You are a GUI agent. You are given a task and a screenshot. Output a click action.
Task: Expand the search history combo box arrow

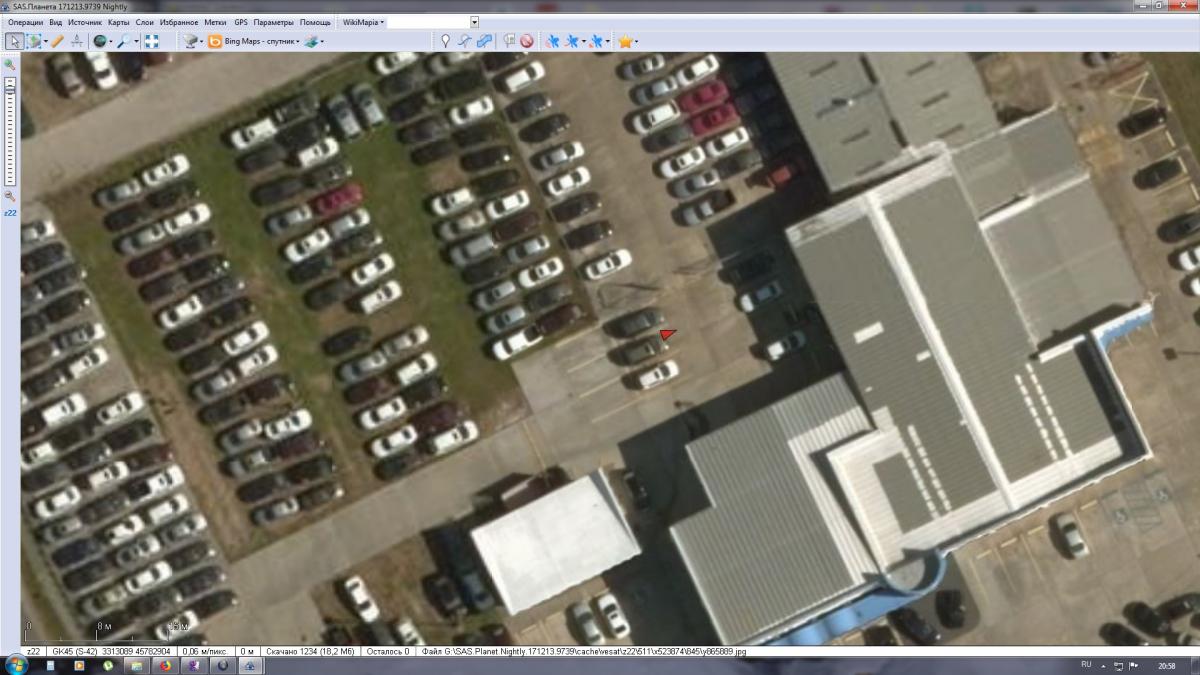[474, 21]
